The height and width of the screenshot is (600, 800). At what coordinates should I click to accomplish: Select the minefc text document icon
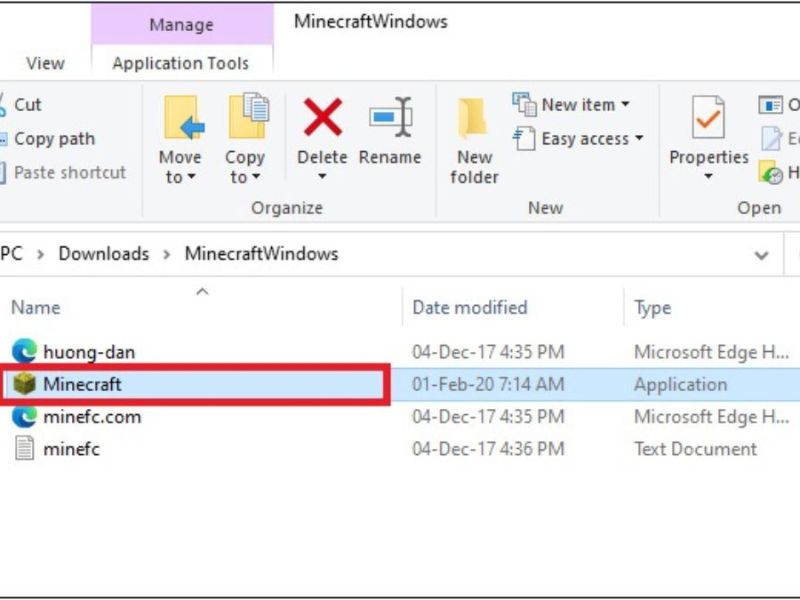point(24,448)
